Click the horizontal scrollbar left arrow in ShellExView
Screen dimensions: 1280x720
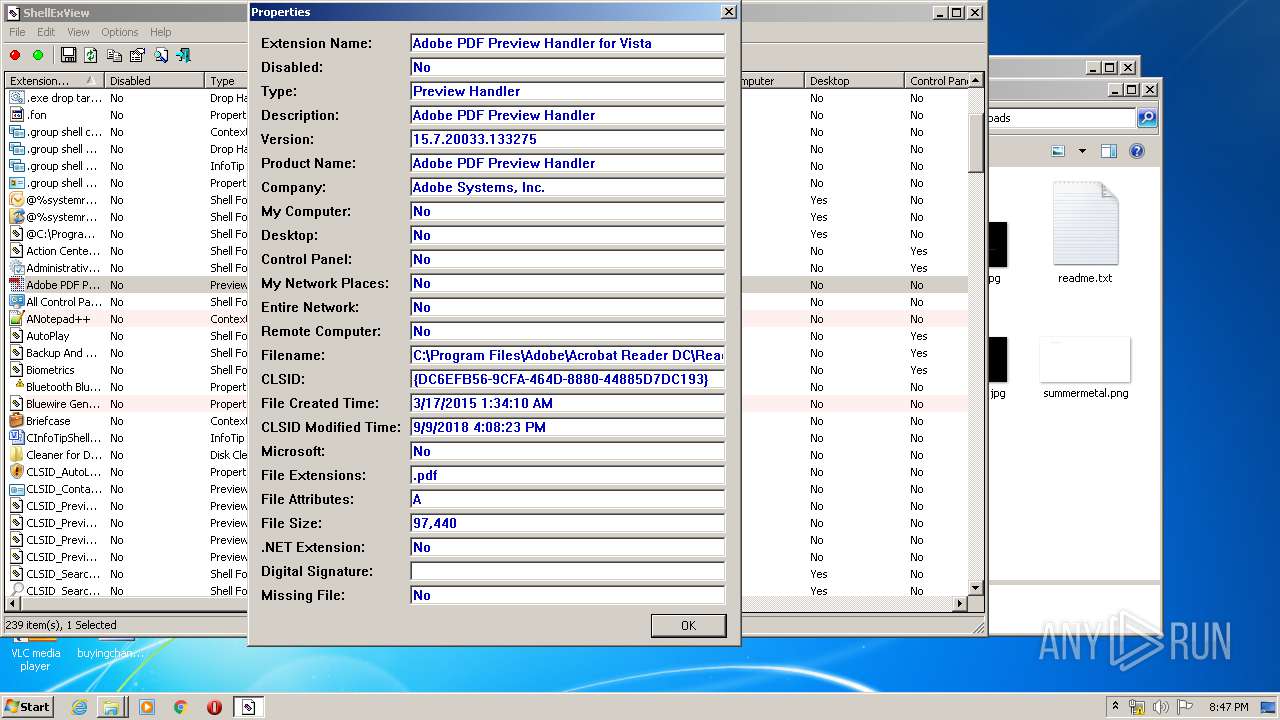pyautogui.click(x=13, y=604)
